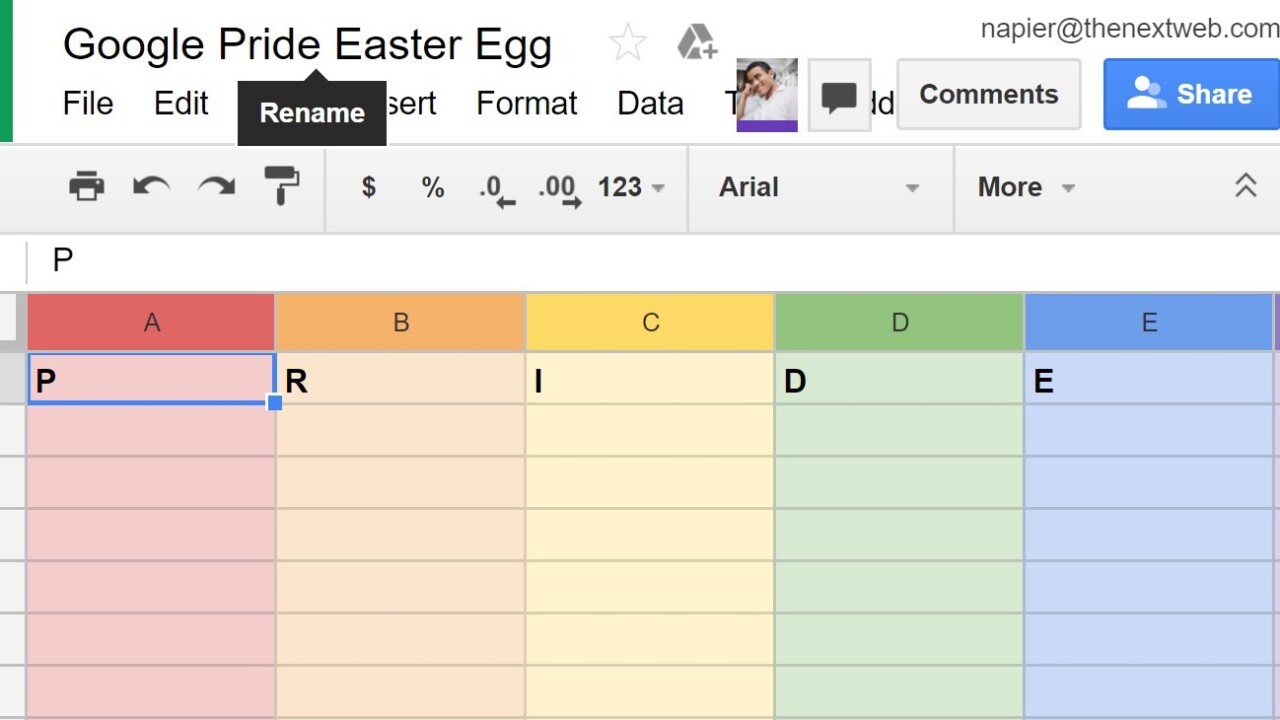Collapse the menus with double chevron
The width and height of the screenshot is (1280, 720).
[x=1245, y=186]
